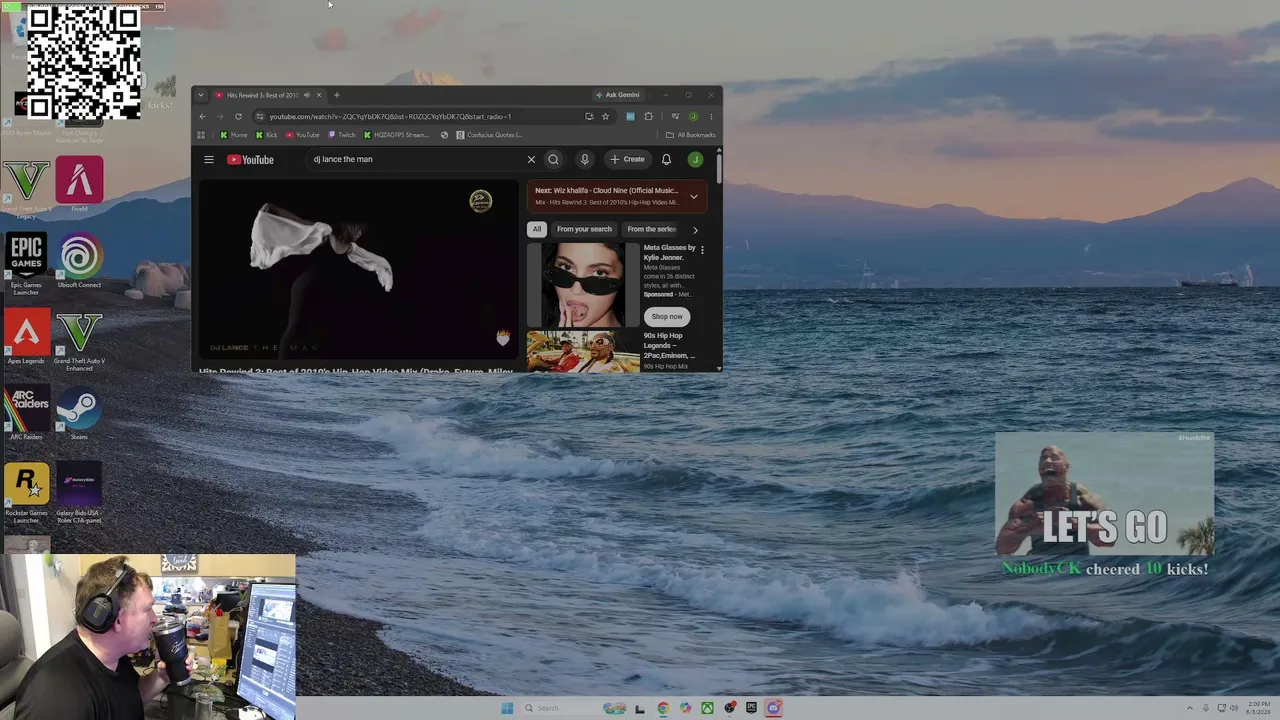Select the Grand Theft Auto V Enhanced shortcut
This screenshot has width=1280, height=720.
(x=79, y=341)
